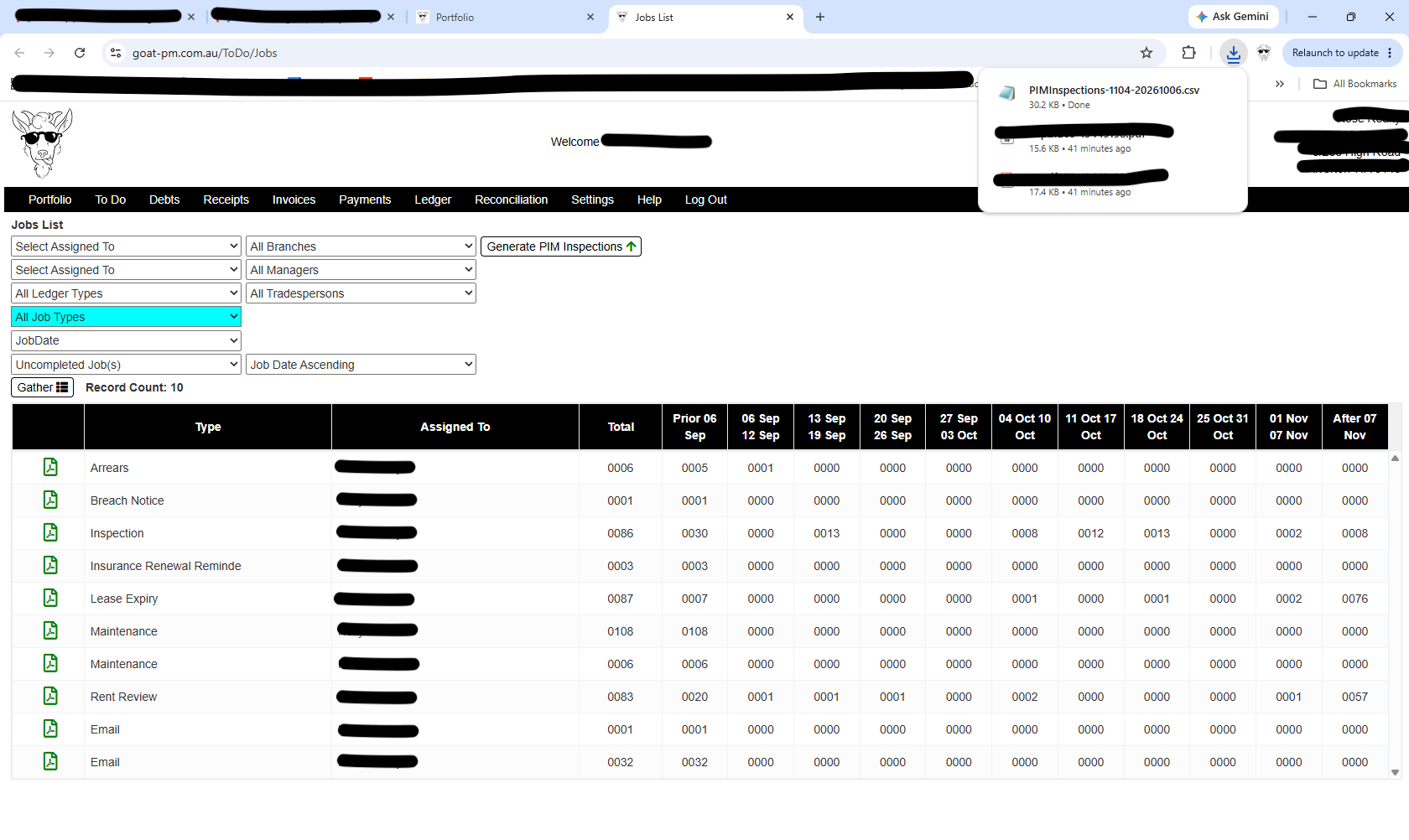Open All Managers dropdown

pos(361,270)
